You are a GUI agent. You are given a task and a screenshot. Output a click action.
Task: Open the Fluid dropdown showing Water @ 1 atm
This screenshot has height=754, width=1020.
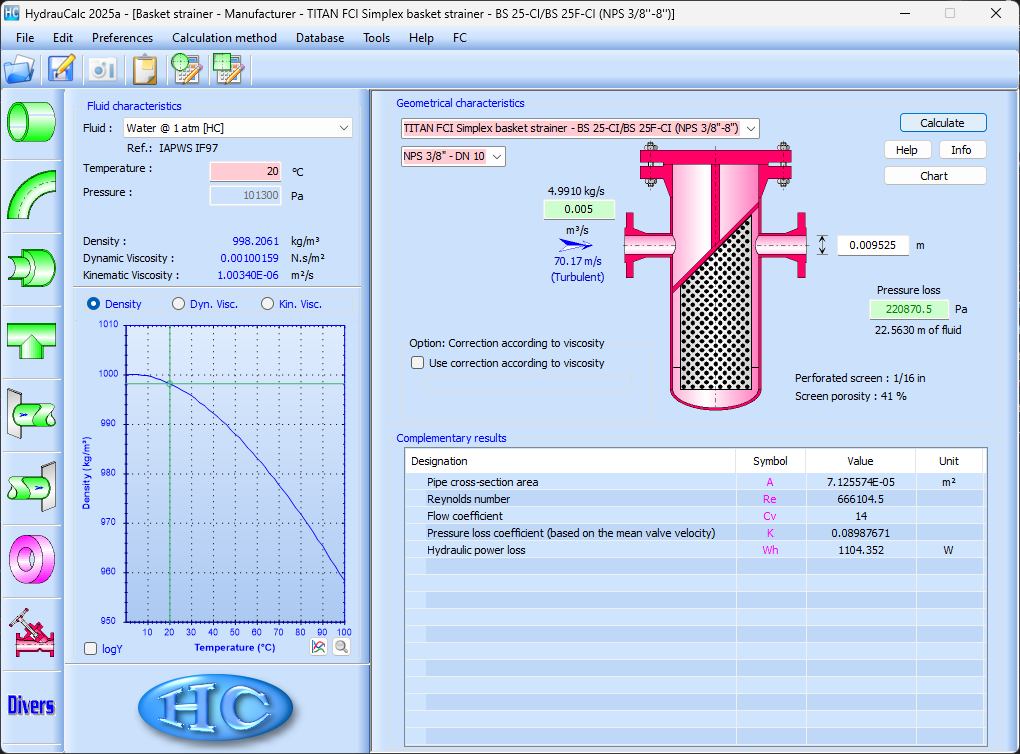click(343, 128)
